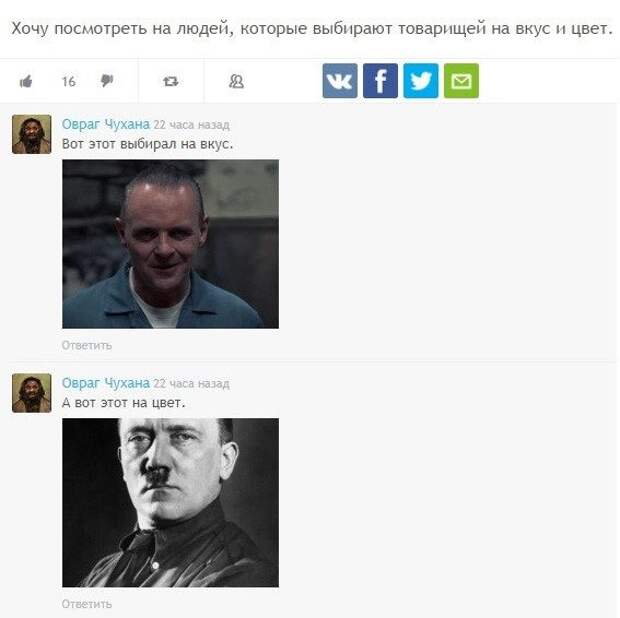
Task: Click Ответить under the second comment
Action: [x=87, y=604]
